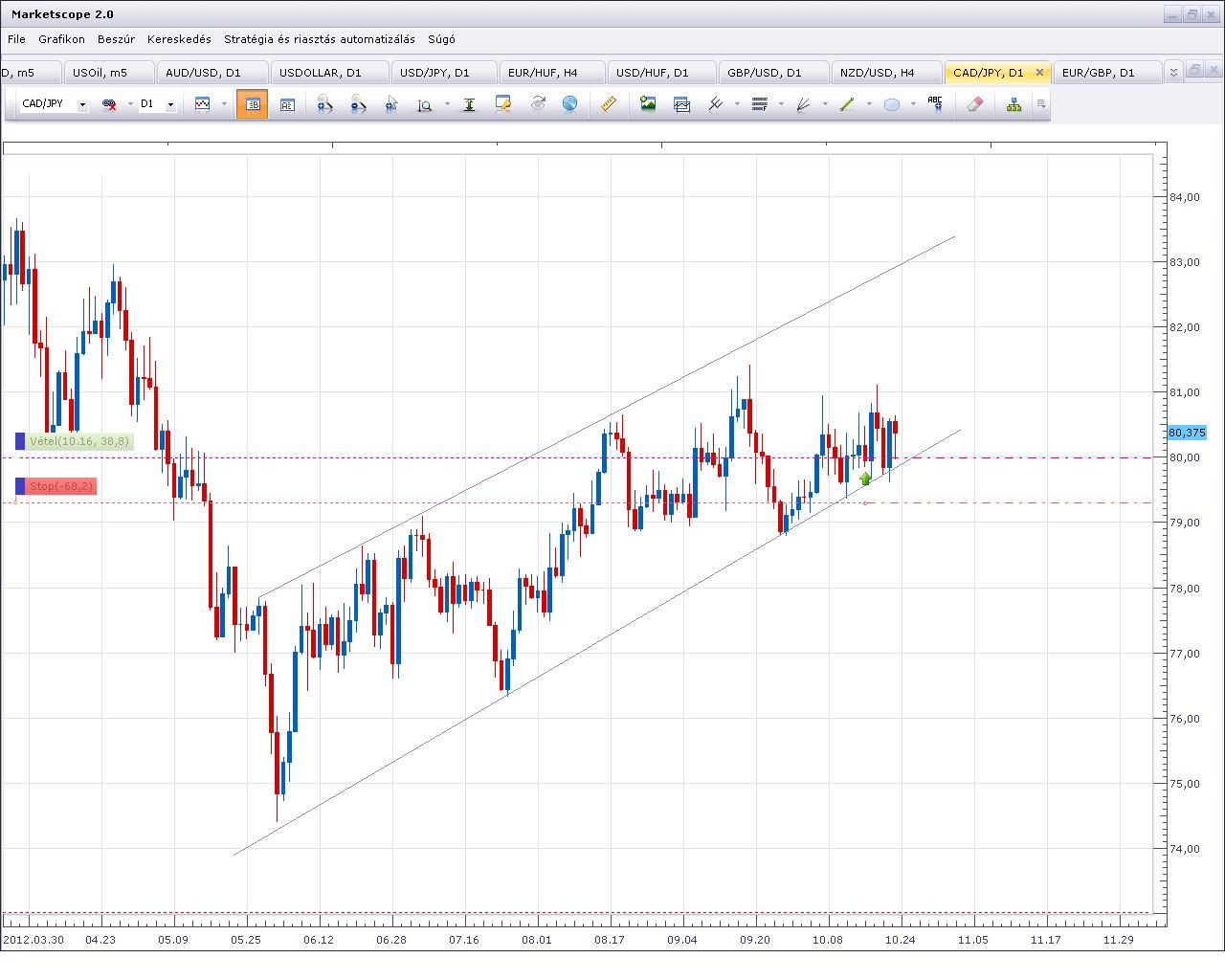Expand the ellipse shape dropdown arrow
The image size is (1225, 980).
tap(913, 104)
